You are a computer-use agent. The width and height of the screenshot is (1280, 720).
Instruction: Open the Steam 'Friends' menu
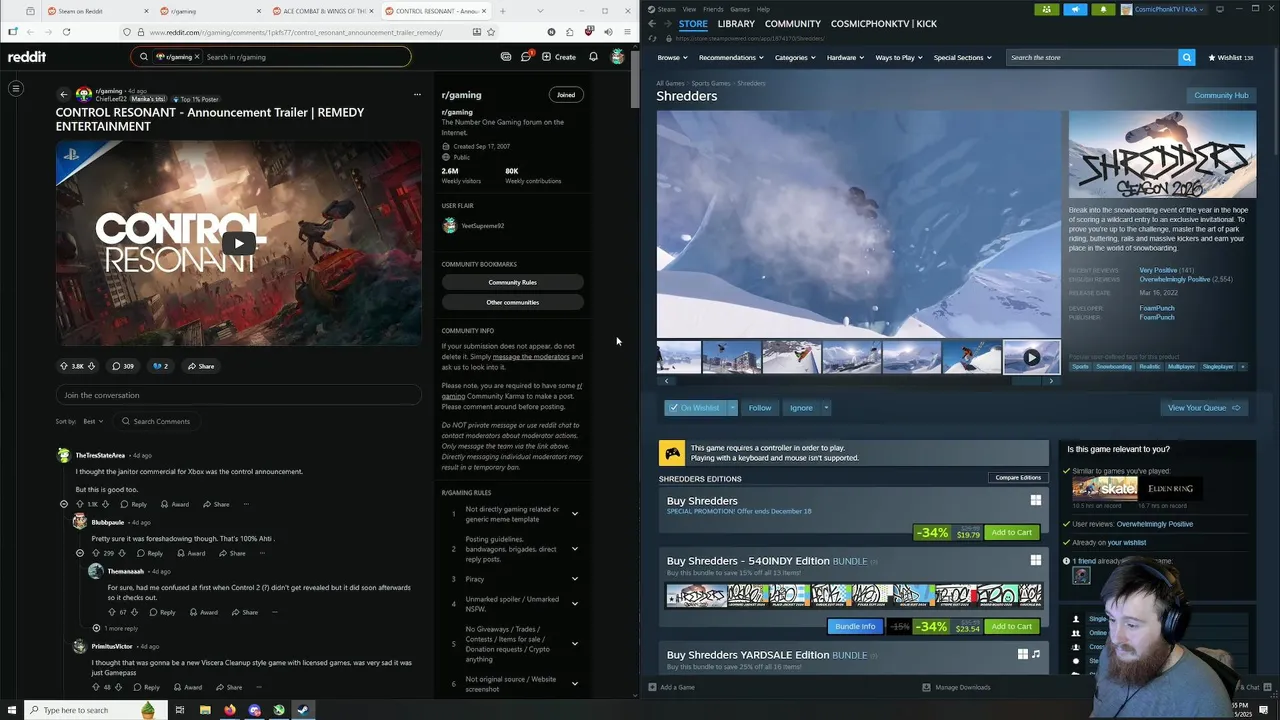(713, 9)
